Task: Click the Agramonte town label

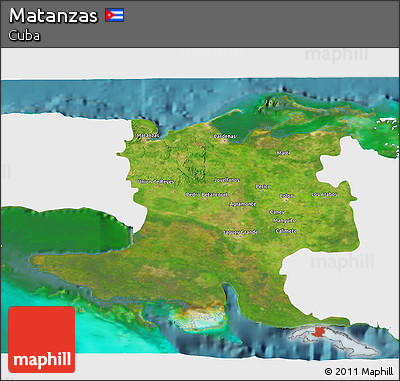Action: (x=243, y=204)
